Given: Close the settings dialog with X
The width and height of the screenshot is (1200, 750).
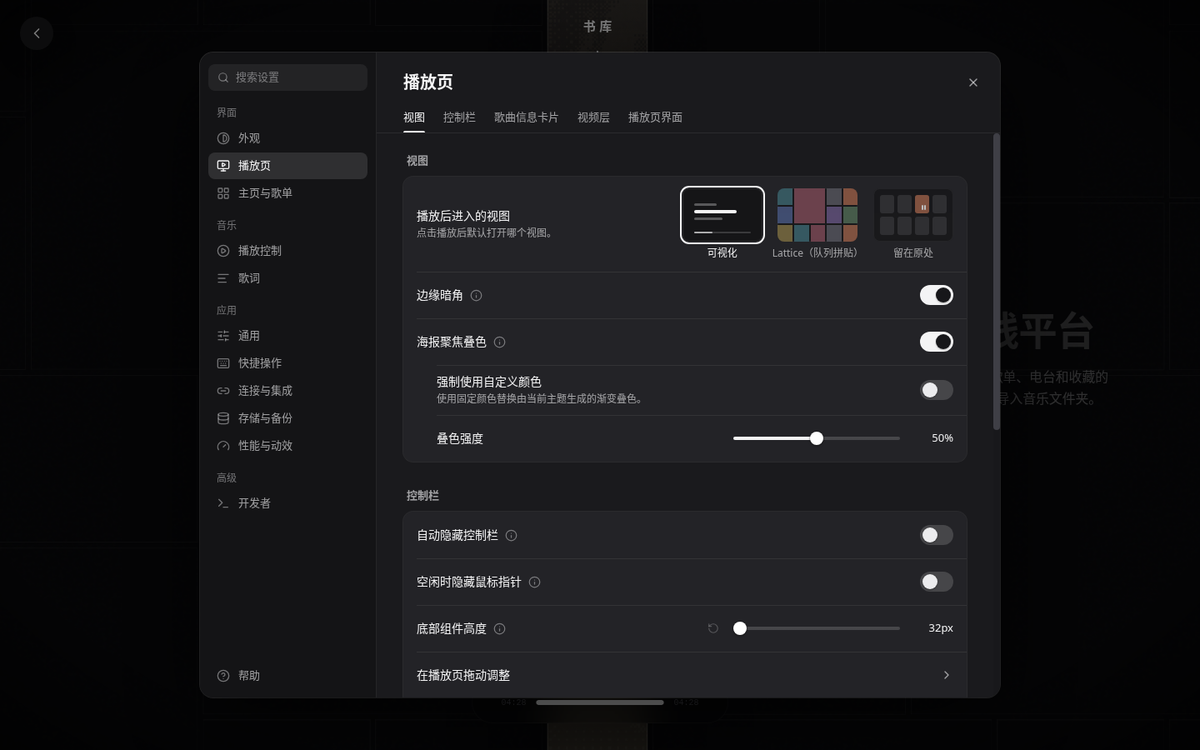Looking at the screenshot, I should (973, 83).
